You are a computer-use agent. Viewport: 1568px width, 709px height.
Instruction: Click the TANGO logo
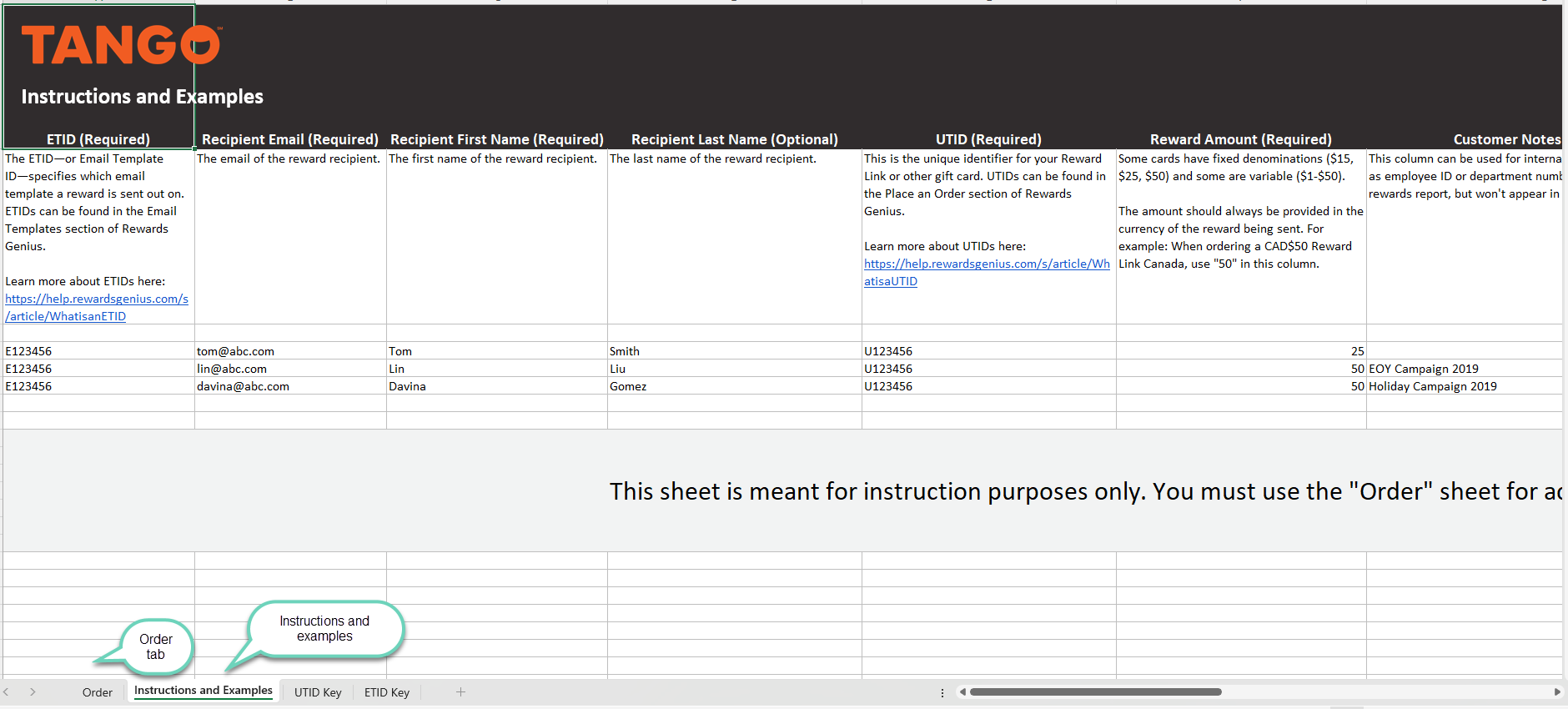pos(121,45)
